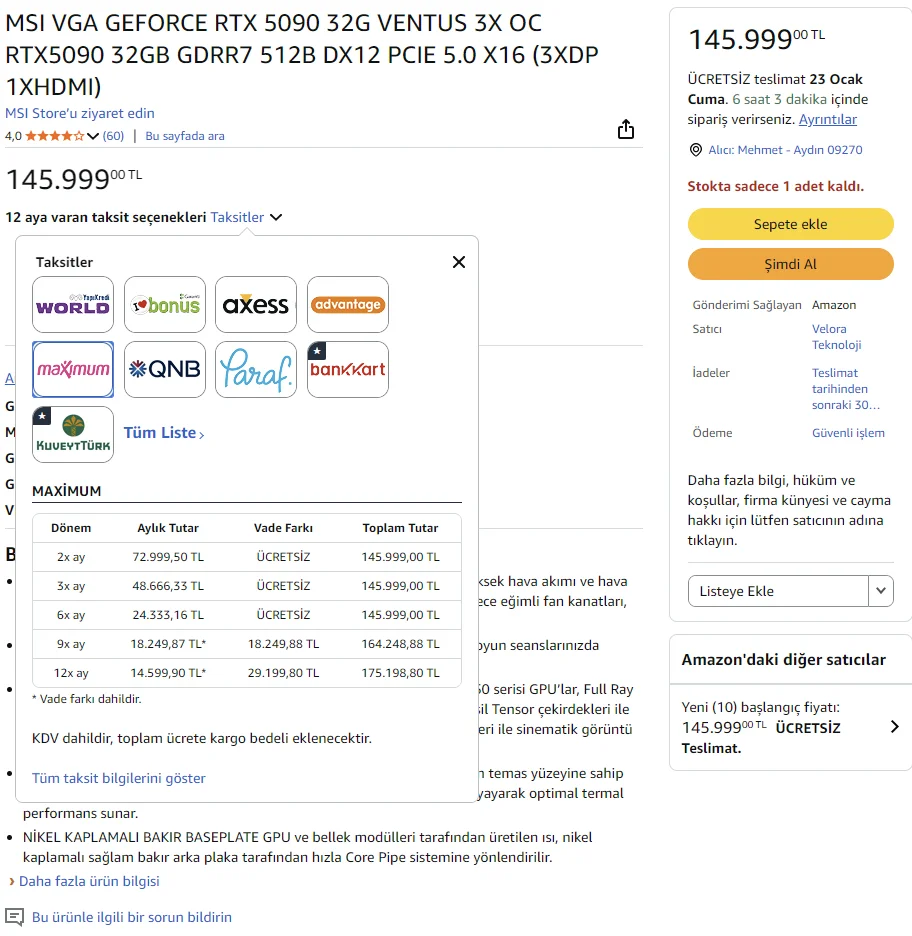Open other sellers on Amazon arrow

coord(894,727)
